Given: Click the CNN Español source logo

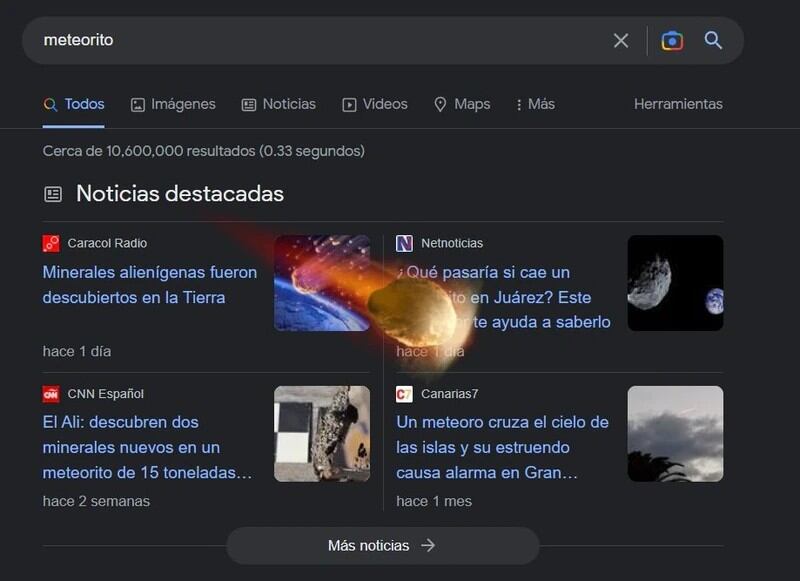Looking at the screenshot, I should [x=51, y=394].
